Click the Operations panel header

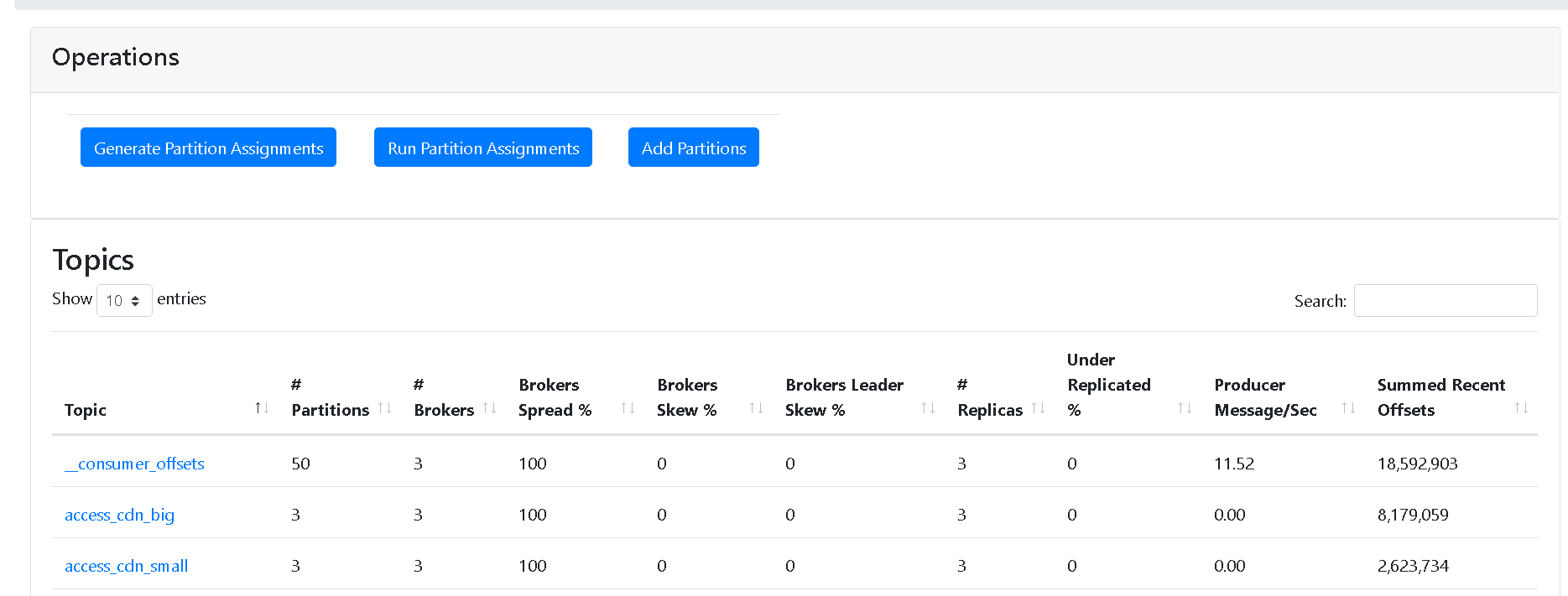[116, 57]
